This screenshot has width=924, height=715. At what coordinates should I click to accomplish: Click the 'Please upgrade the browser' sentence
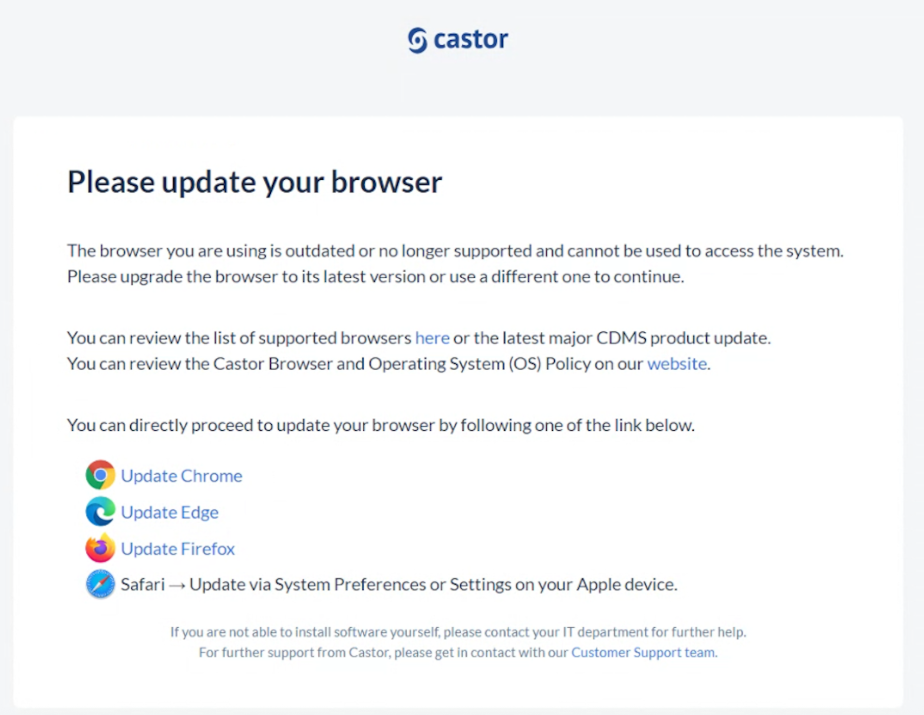click(375, 276)
